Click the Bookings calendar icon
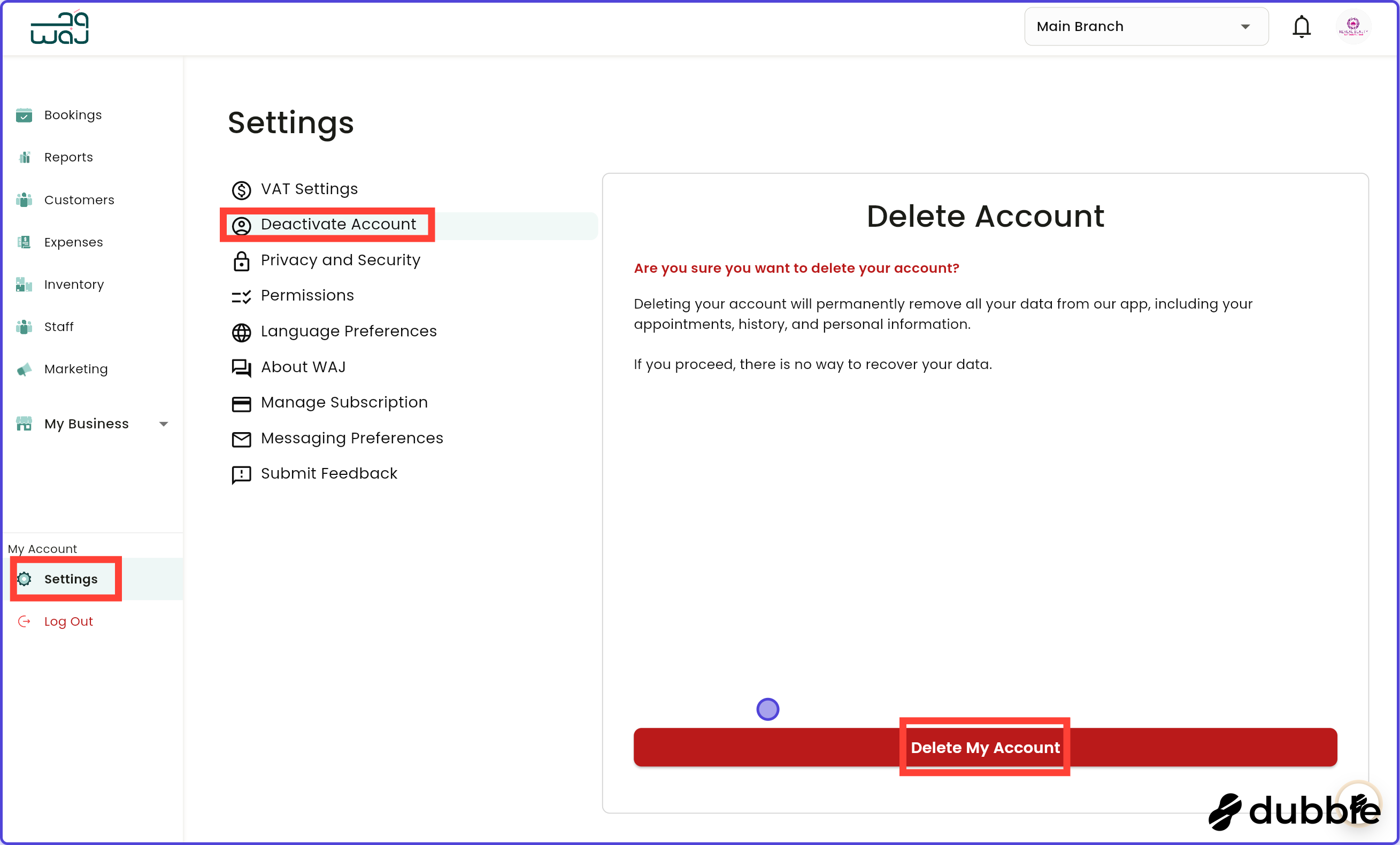The height and width of the screenshot is (845, 1400). pos(24,115)
